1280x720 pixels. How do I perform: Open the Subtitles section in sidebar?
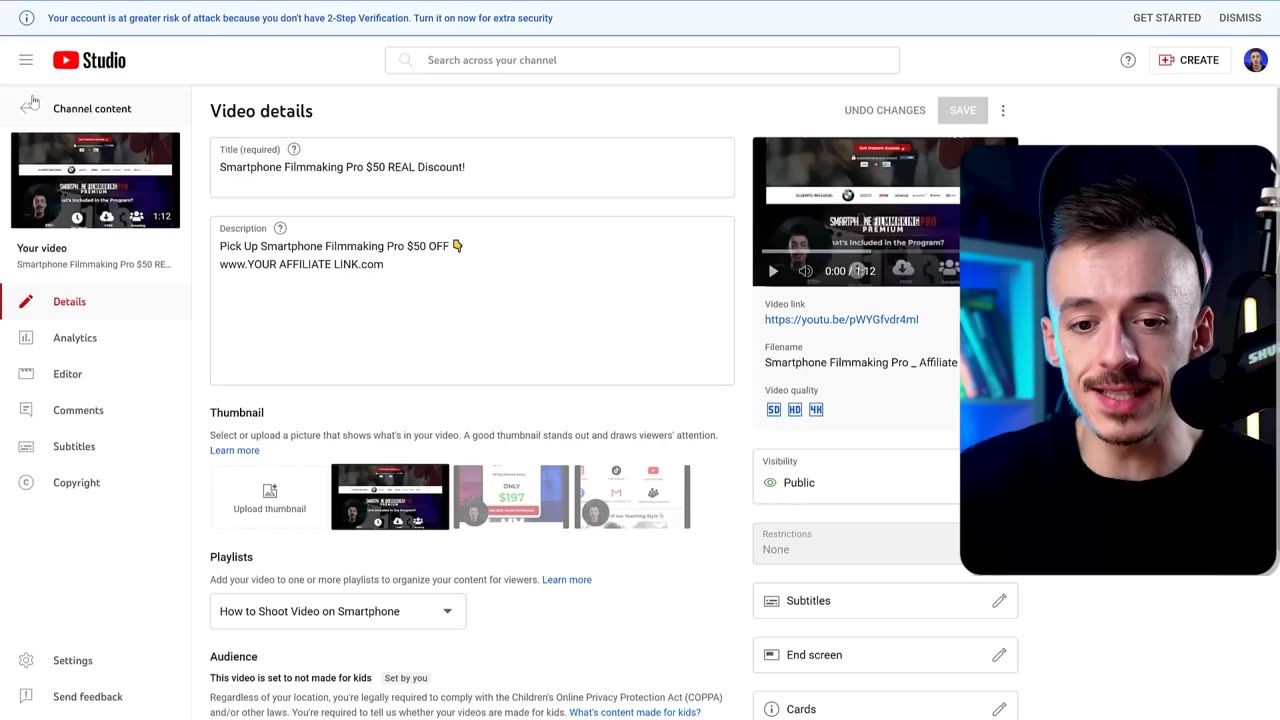(x=95, y=446)
